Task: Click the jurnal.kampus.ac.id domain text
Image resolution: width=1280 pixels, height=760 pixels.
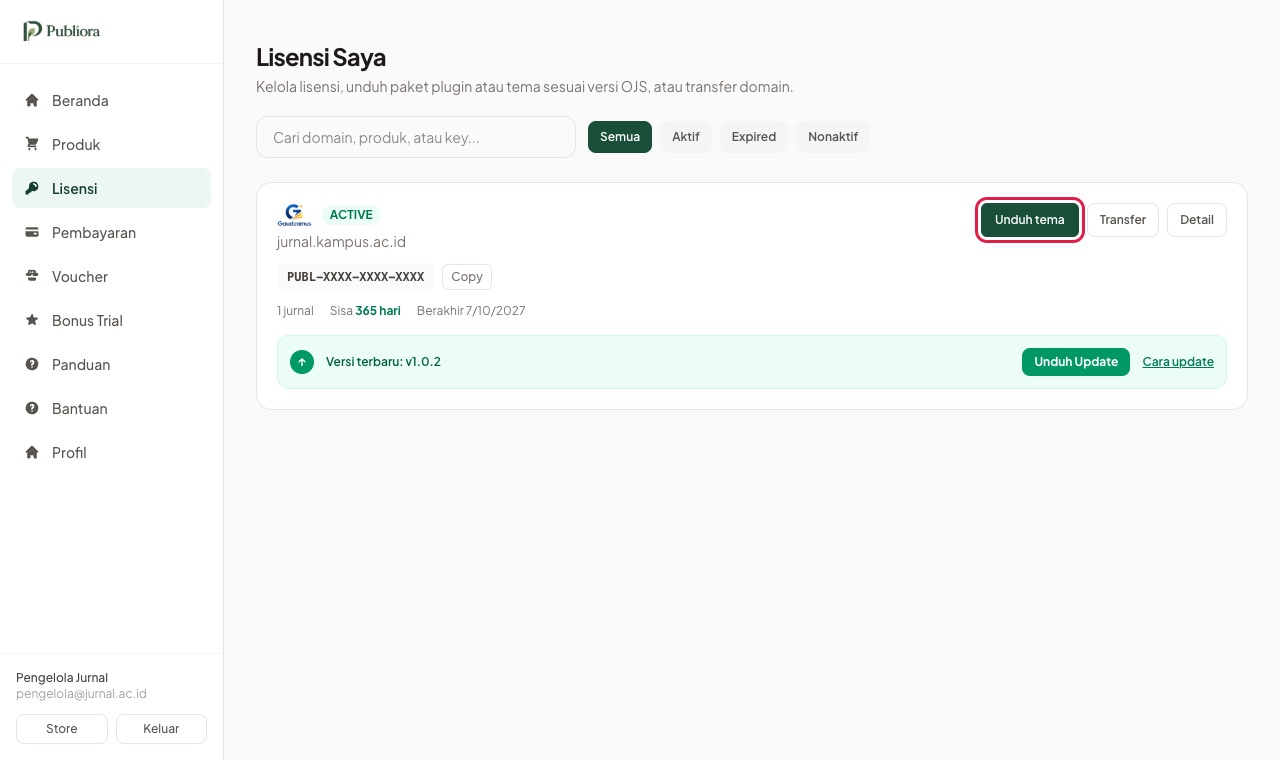Action: coord(341,242)
